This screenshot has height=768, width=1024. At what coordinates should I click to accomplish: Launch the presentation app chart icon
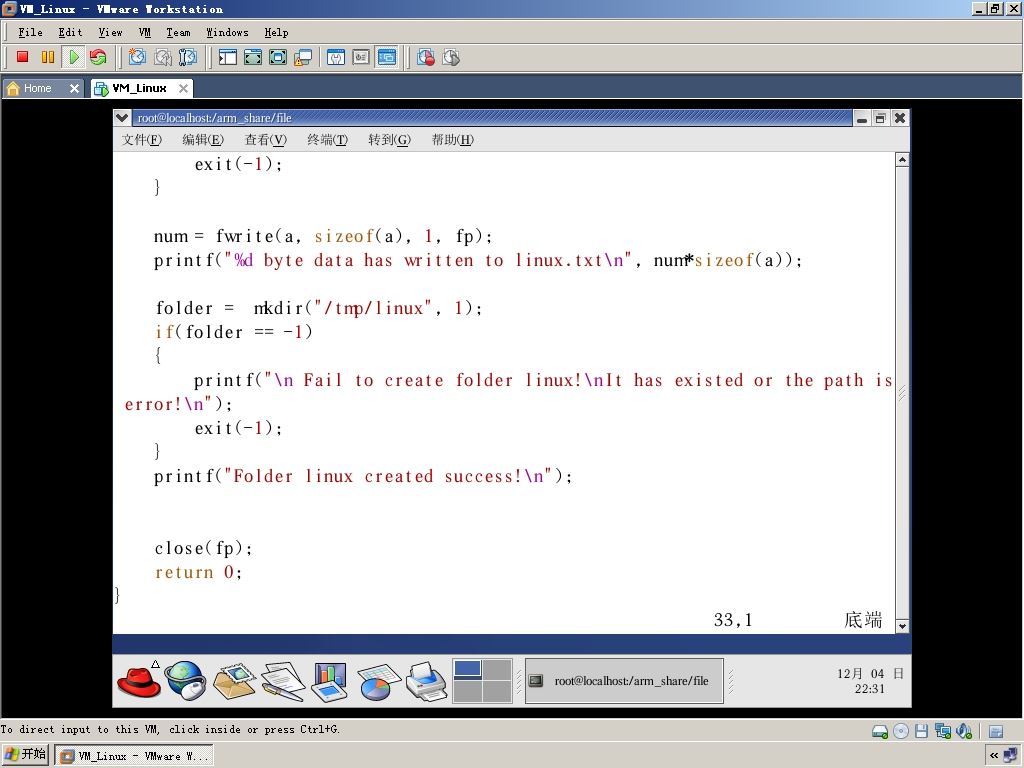(x=330, y=680)
